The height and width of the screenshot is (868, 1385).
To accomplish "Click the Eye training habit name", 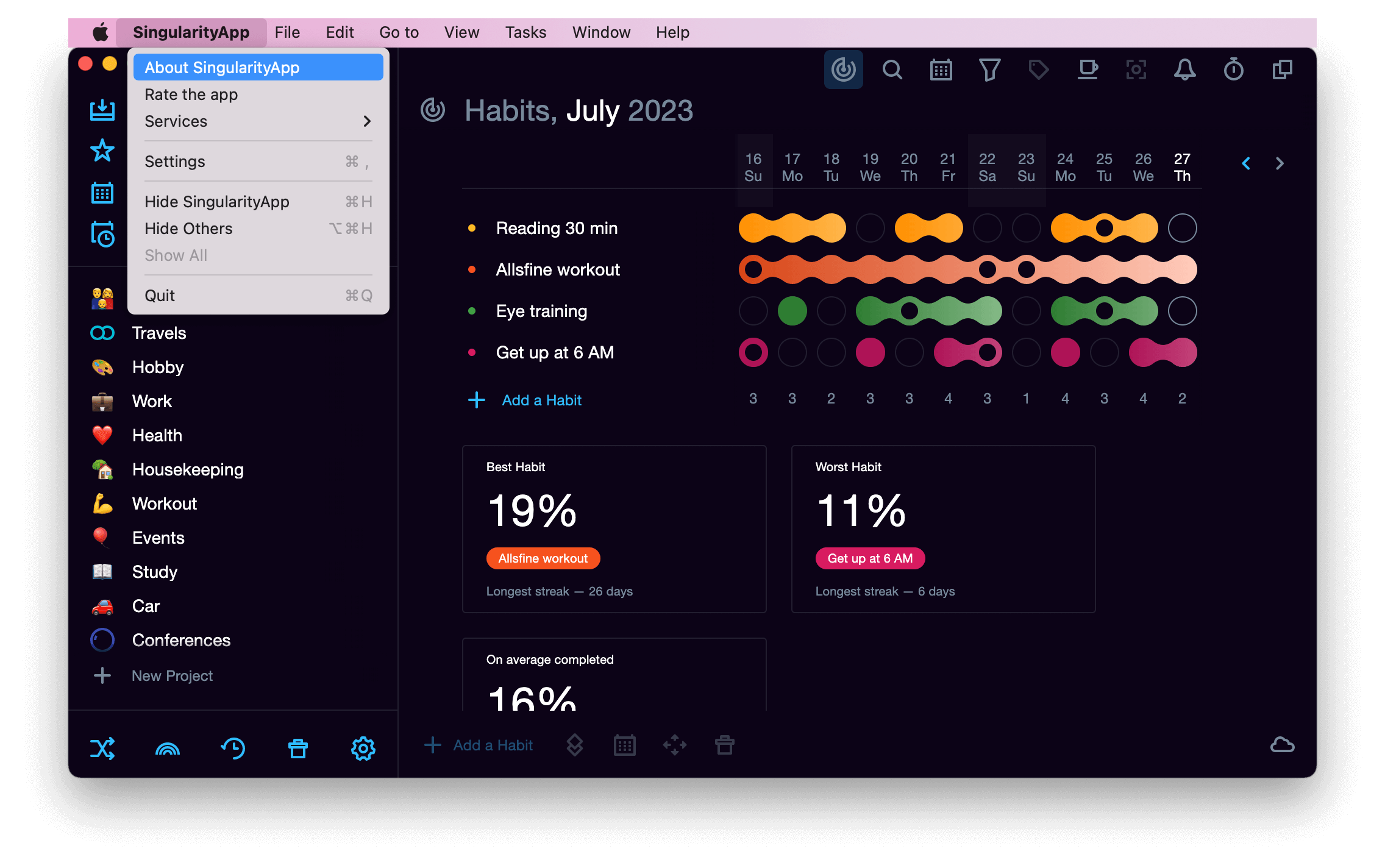I will pyautogui.click(x=541, y=311).
